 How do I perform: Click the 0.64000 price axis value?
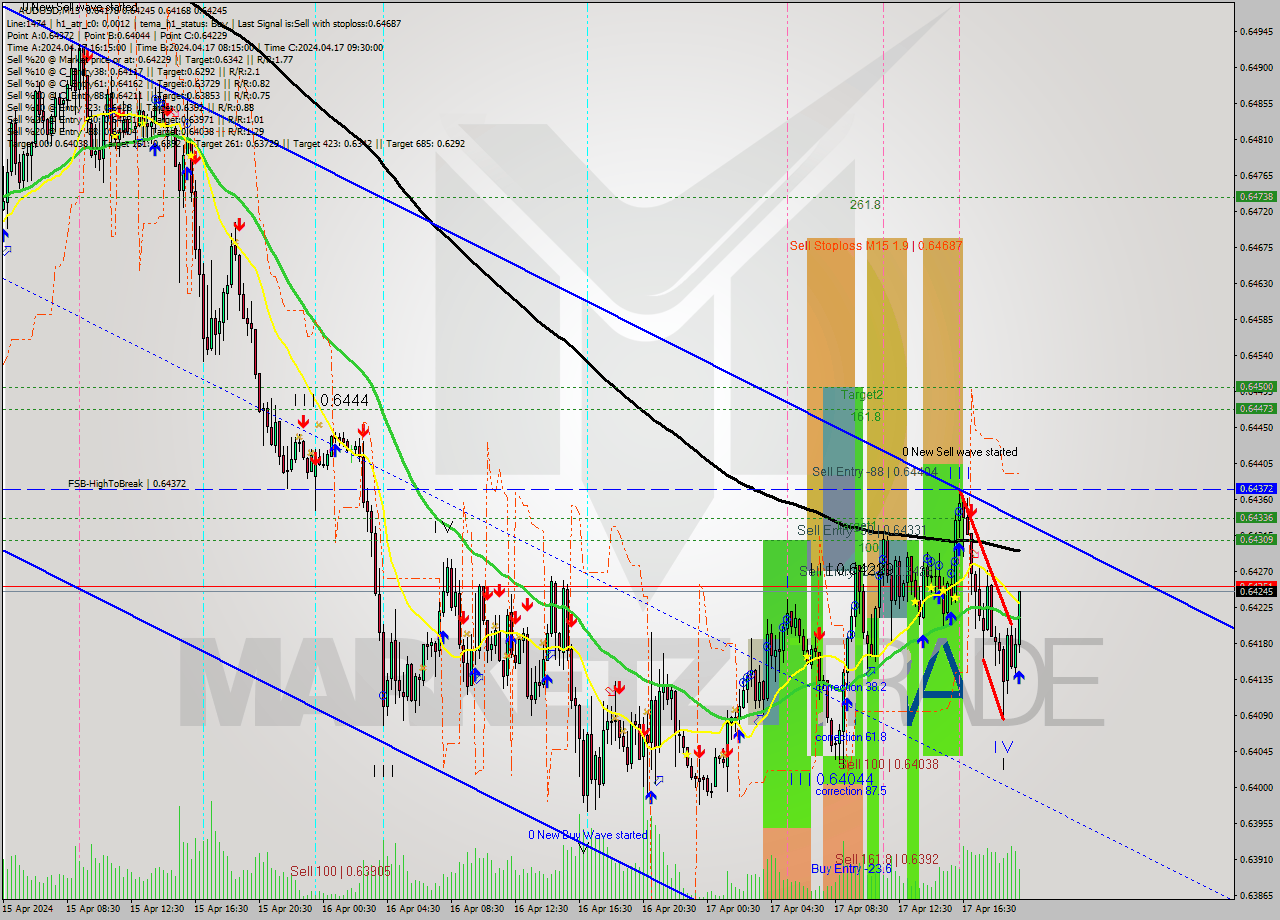1256,787
